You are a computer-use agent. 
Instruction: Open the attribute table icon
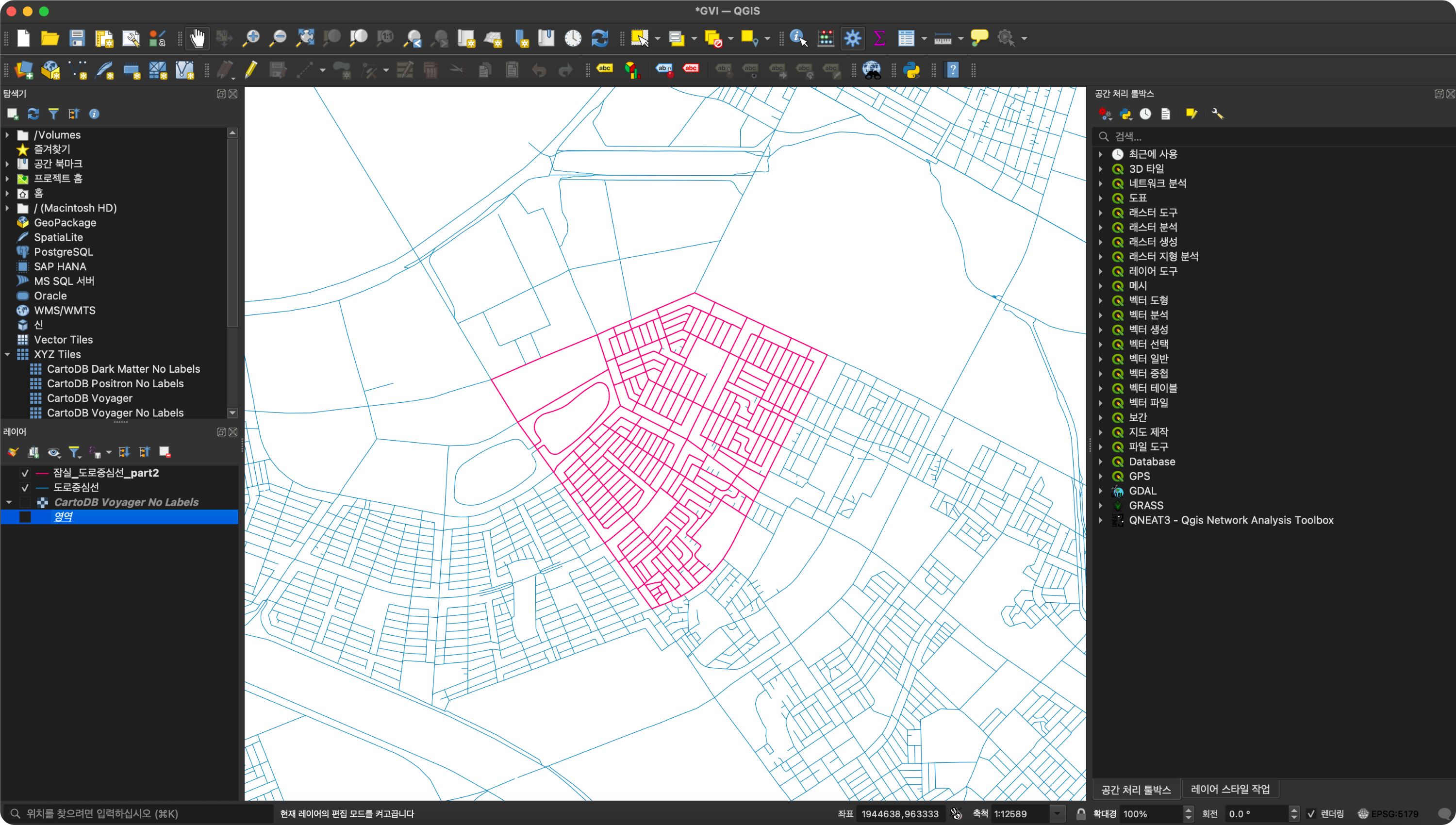(x=906, y=38)
